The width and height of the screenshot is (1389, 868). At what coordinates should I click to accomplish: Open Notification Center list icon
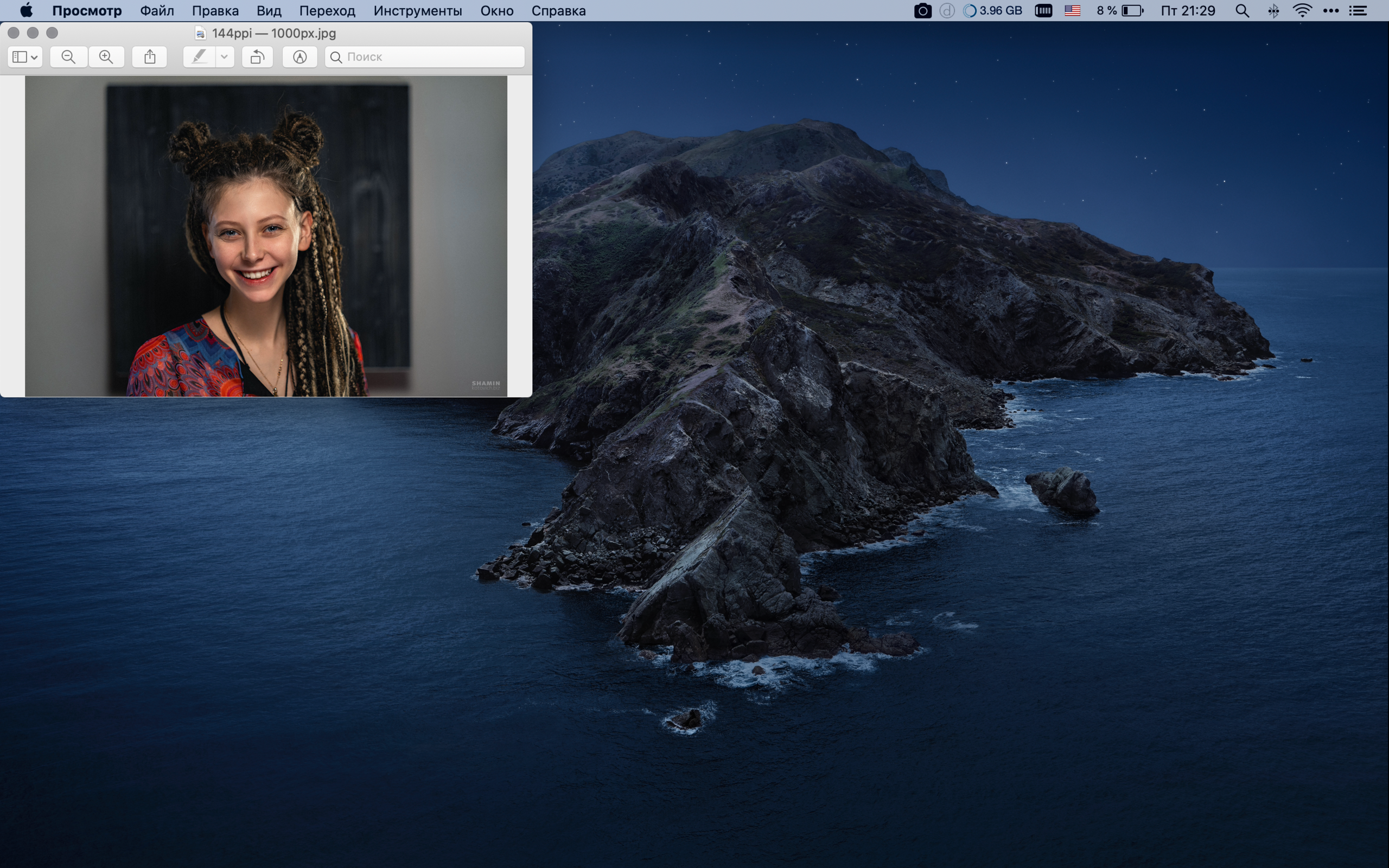click(x=1358, y=11)
